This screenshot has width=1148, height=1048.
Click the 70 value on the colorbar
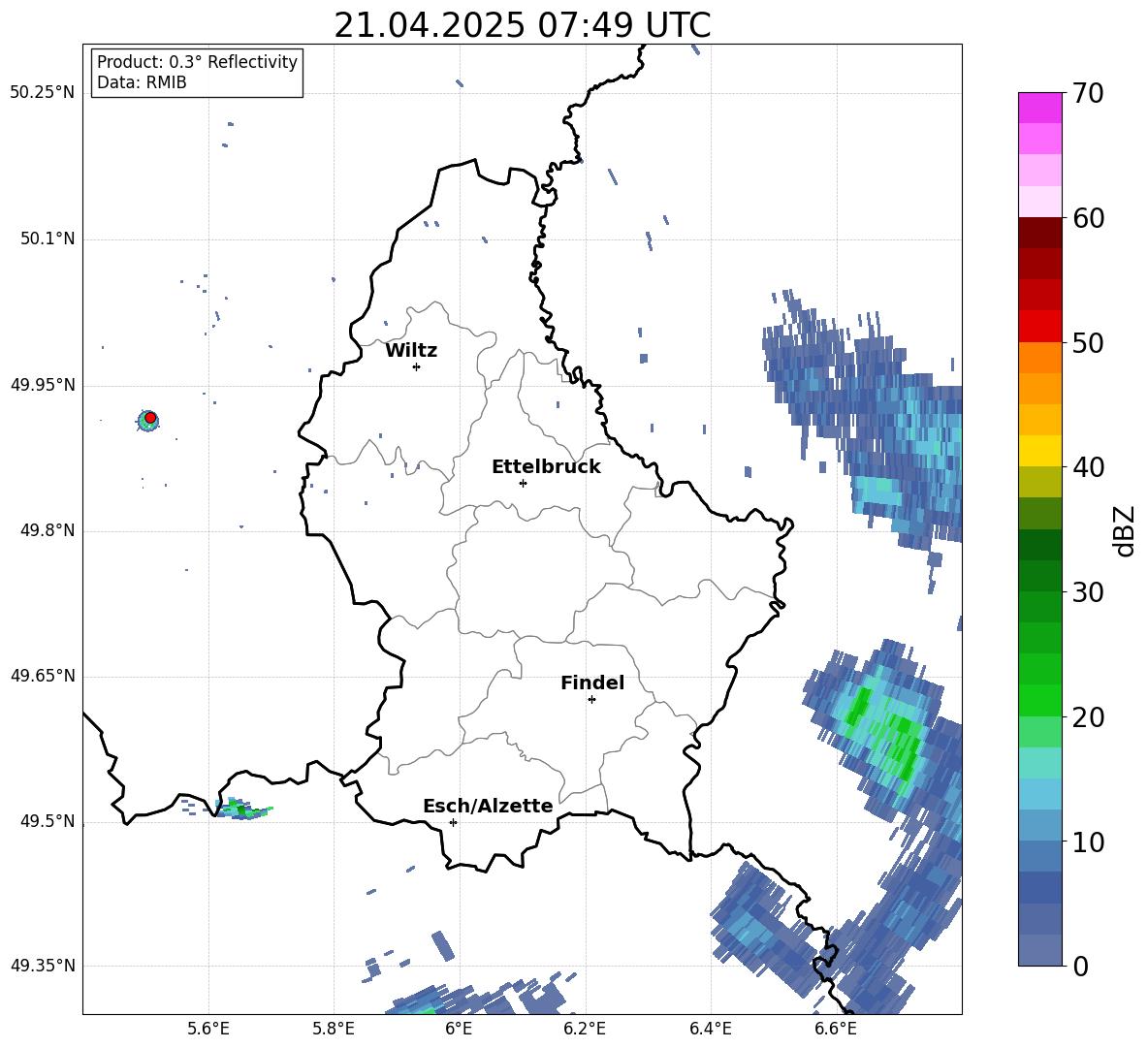[1088, 93]
